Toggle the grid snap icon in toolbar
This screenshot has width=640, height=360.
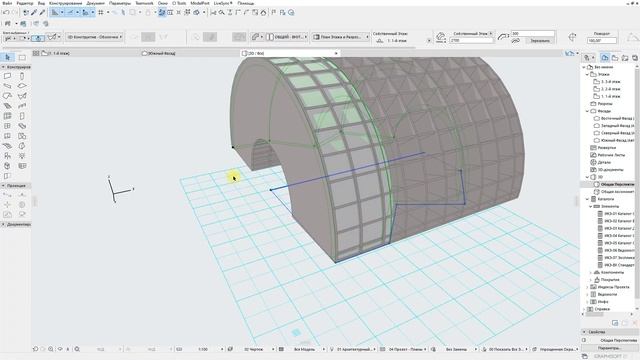[x=100, y=13]
